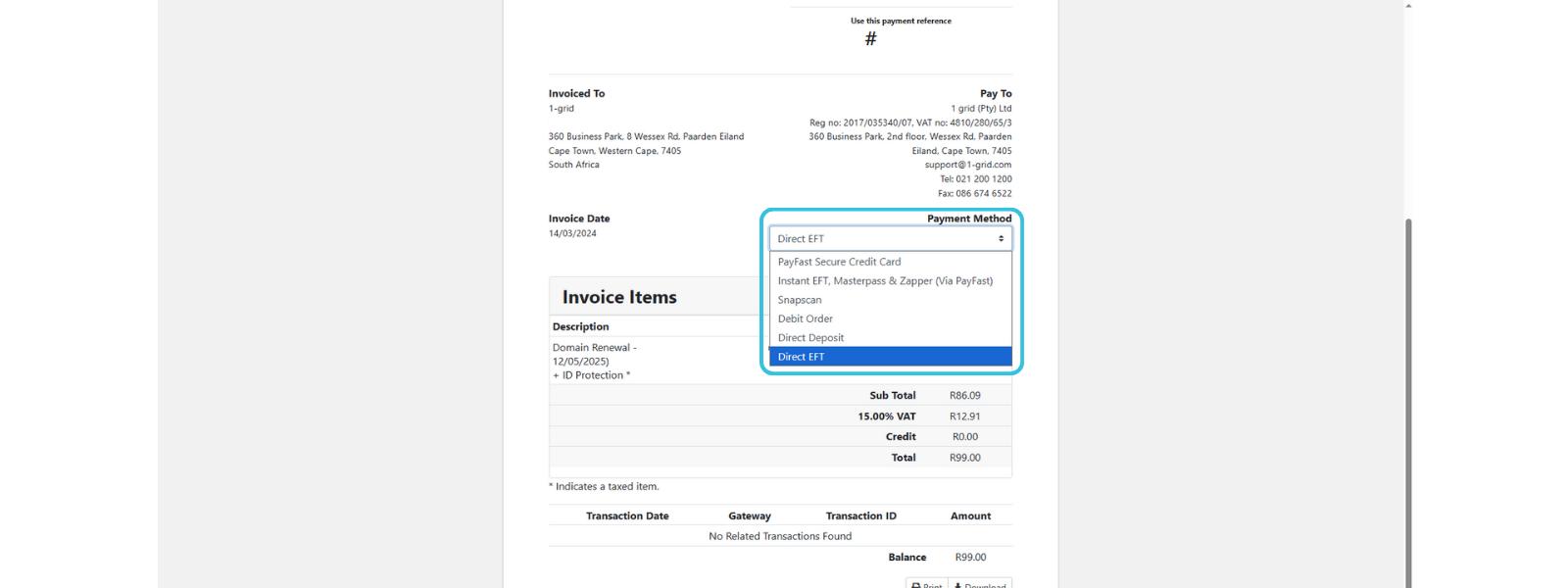Click the Total amount R99.00
Image resolution: width=1568 pixels, height=588 pixels.
pyautogui.click(x=964, y=458)
